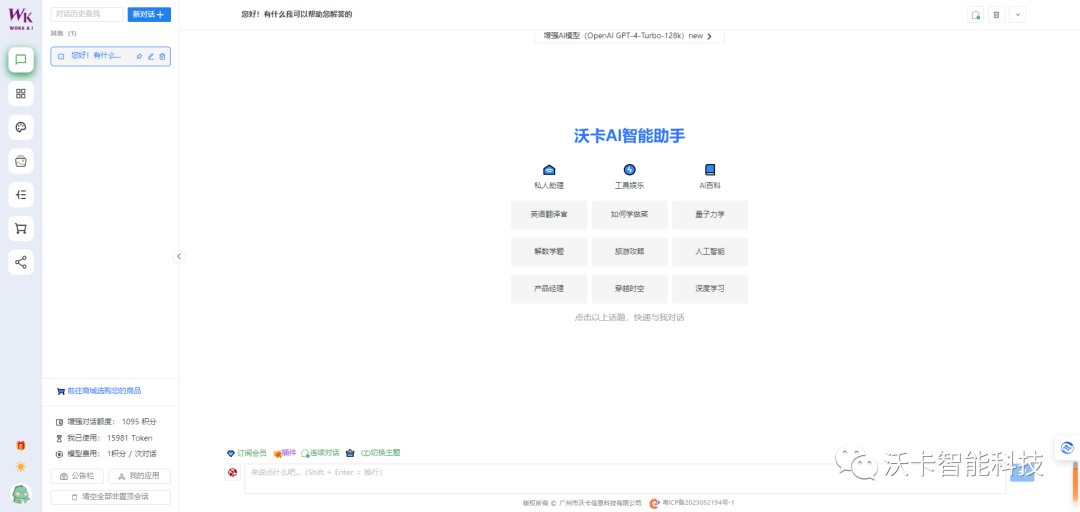Click the 人工智能 topic
The image size is (1080, 512).
(710, 252)
